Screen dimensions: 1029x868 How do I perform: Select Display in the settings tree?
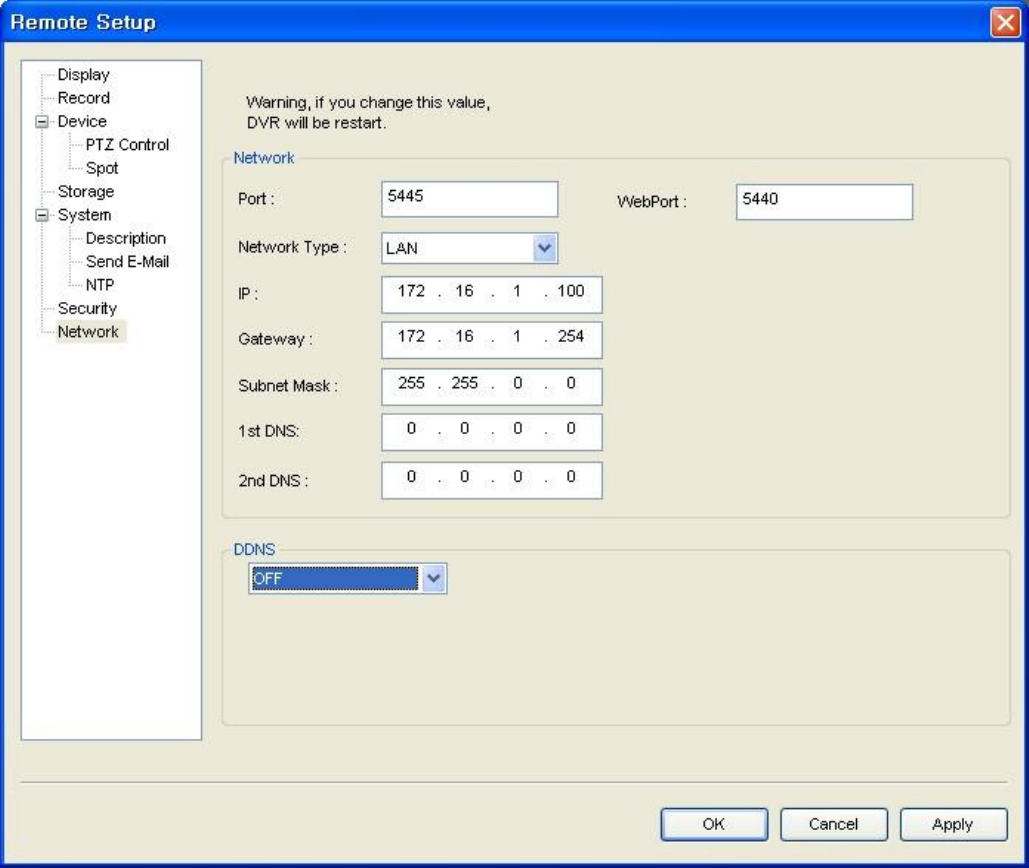(83, 75)
